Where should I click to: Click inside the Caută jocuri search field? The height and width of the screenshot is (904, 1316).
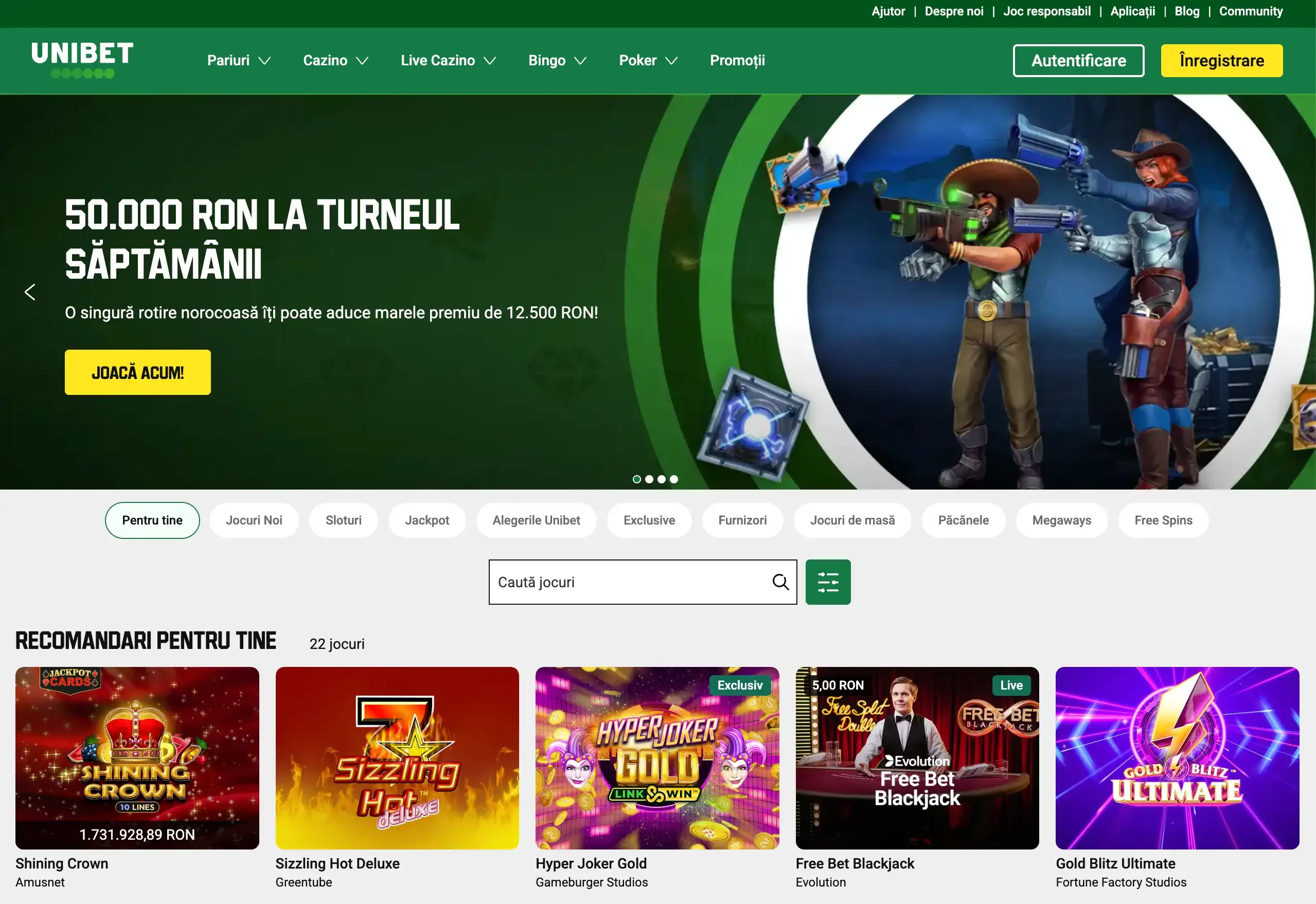pos(623,582)
